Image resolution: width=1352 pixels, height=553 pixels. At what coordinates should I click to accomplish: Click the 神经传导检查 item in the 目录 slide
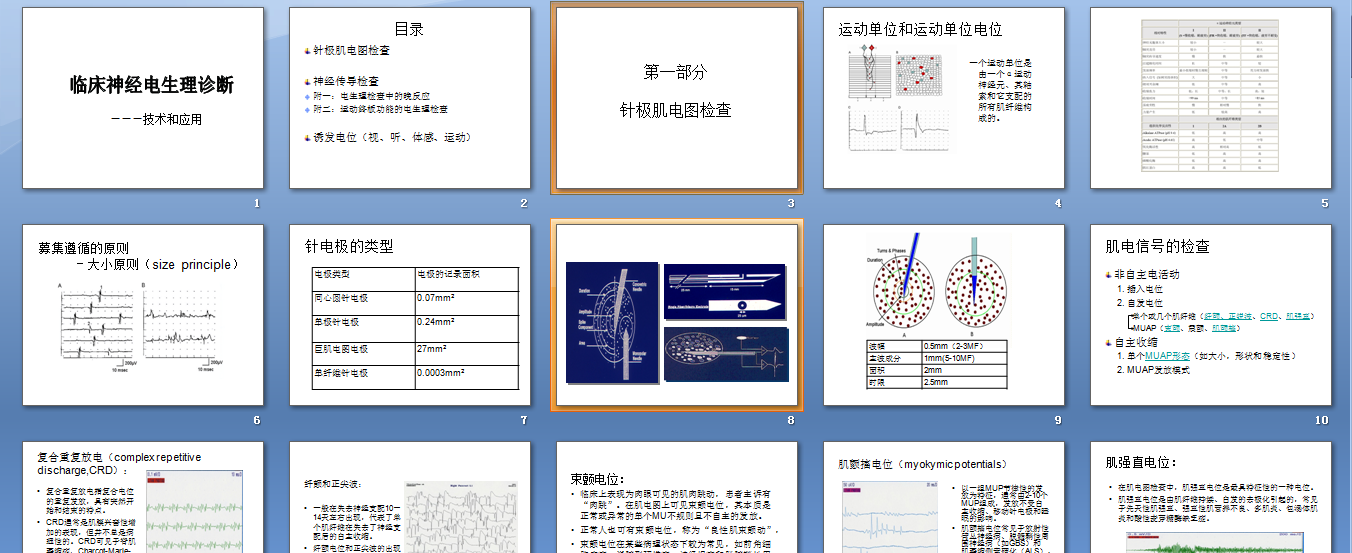(x=346, y=80)
